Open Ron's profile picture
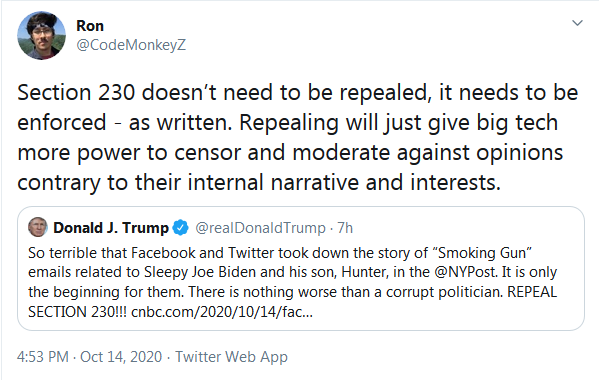Image resolution: width=599 pixels, height=380 pixels. [x=41, y=36]
